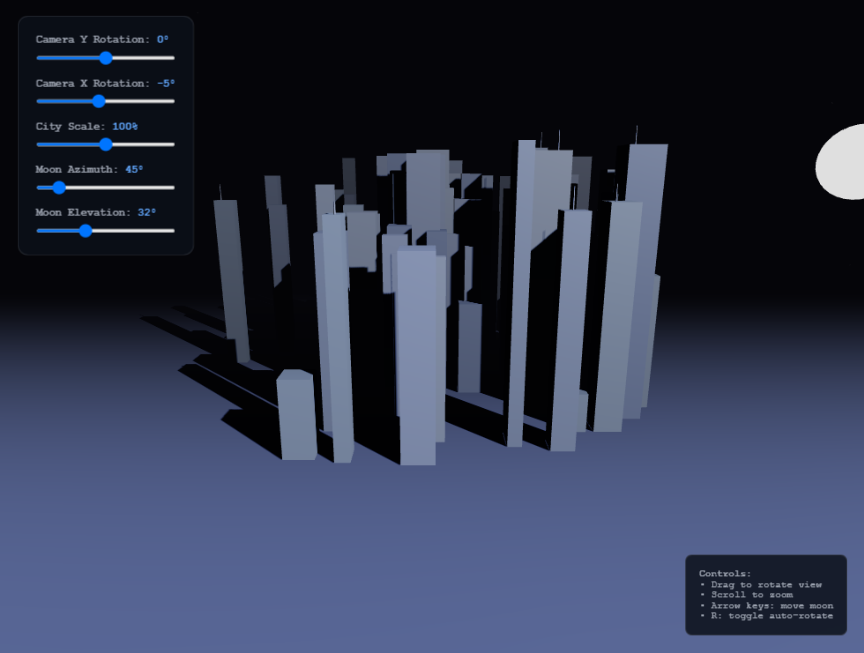Click the 'Arrow keys: move moon' hint
Viewport: 864px width, 653px height.
pos(766,606)
